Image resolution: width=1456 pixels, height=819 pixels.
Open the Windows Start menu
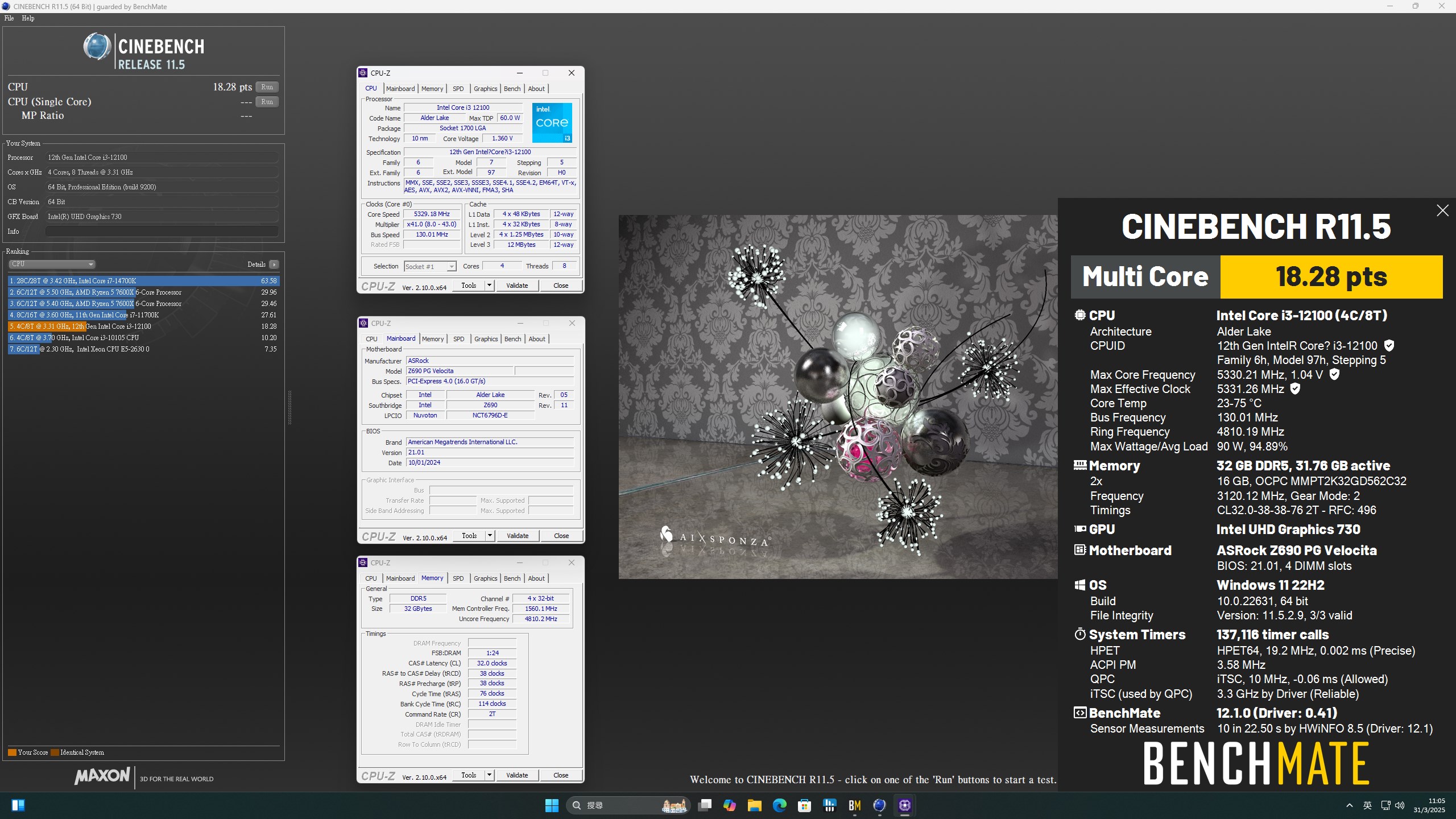pos(552,805)
